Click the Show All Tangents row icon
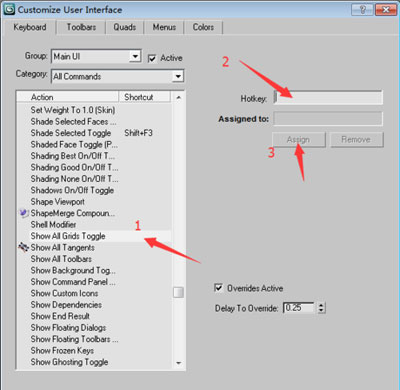The width and height of the screenshot is (400, 390). point(23,247)
